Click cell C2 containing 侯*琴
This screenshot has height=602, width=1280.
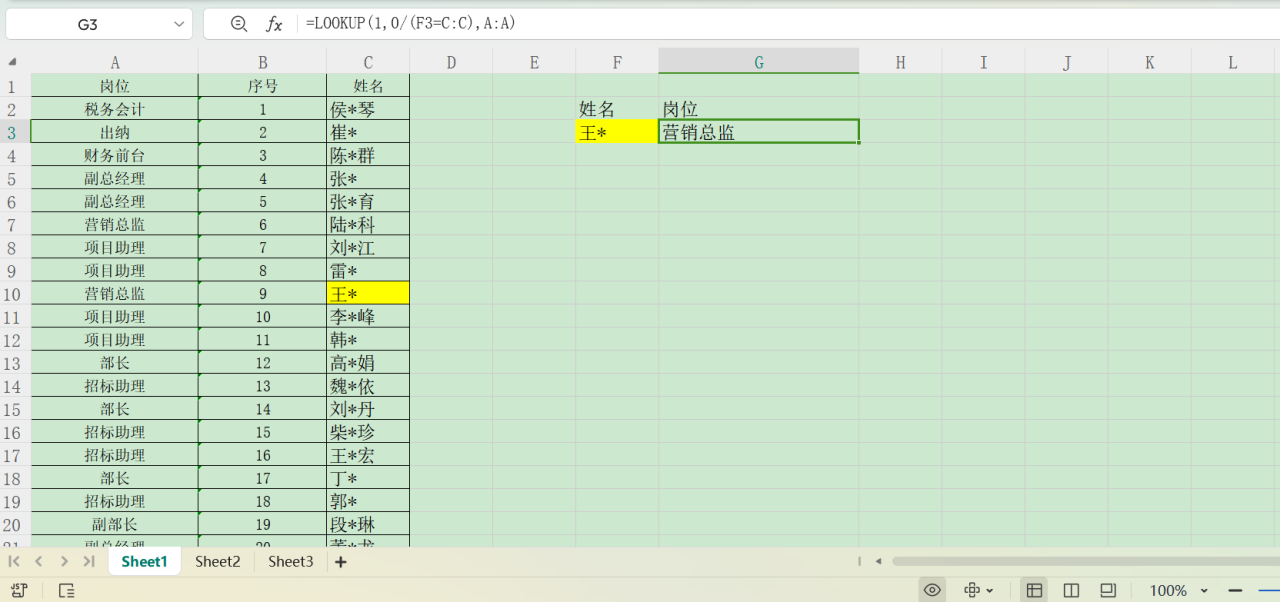click(368, 109)
